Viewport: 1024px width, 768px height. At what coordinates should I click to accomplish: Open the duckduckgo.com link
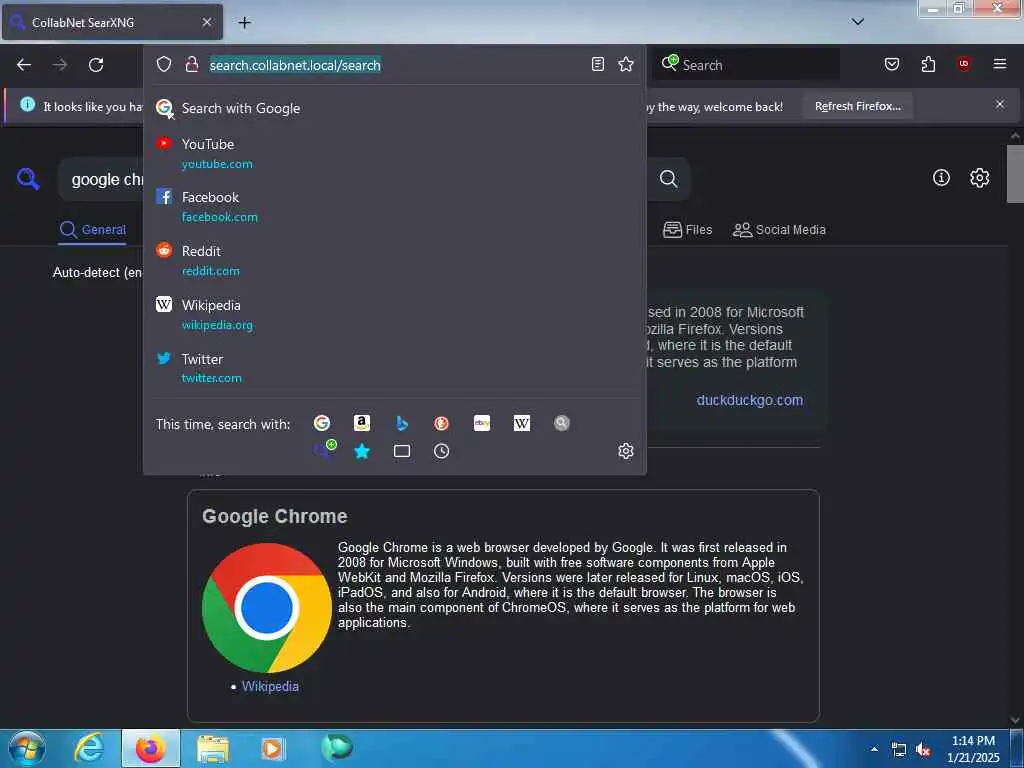(x=750, y=400)
